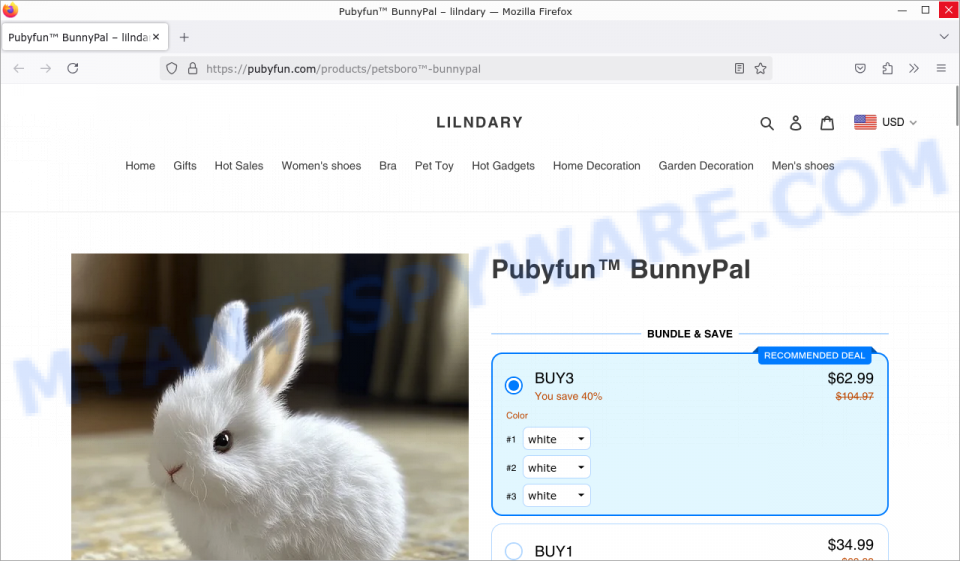Click the US flag currency icon
This screenshot has height=561, width=960.
pyautogui.click(x=865, y=122)
